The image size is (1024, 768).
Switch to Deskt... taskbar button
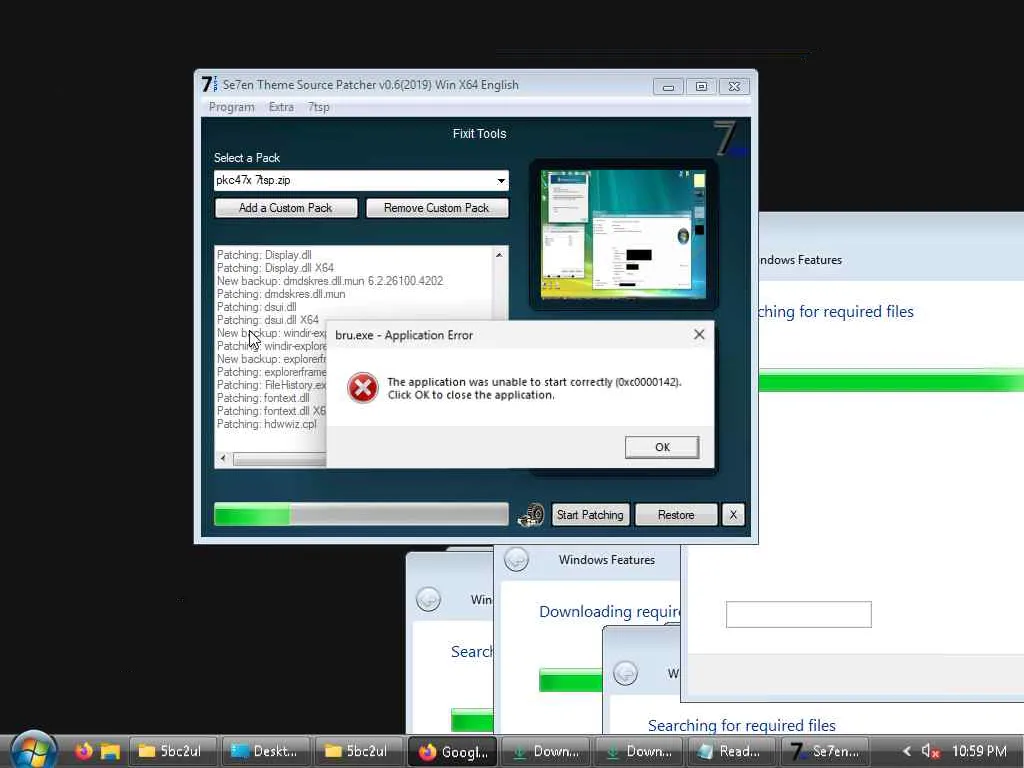coord(264,751)
